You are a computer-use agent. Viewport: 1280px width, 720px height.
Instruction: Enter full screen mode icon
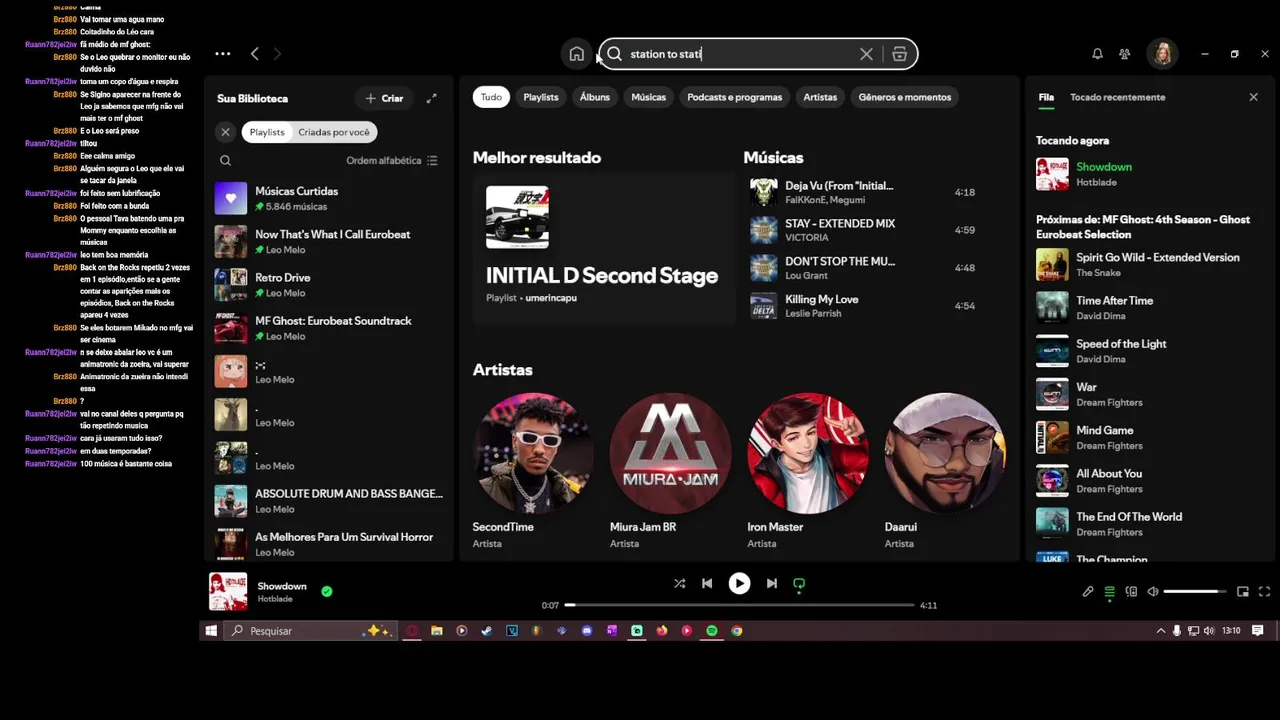point(1264,591)
